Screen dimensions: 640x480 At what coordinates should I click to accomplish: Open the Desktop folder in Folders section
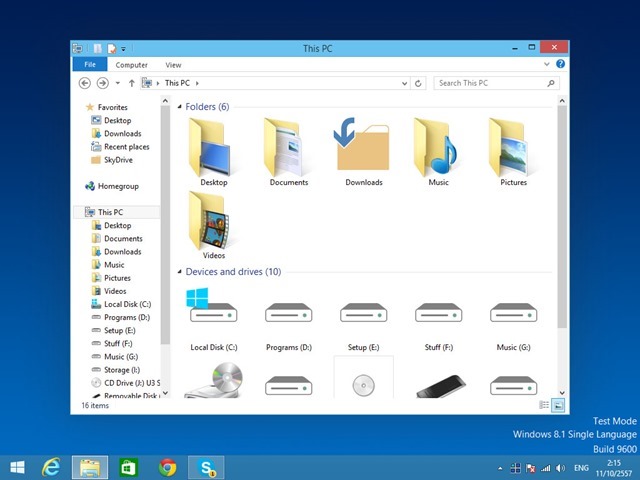[x=213, y=152]
